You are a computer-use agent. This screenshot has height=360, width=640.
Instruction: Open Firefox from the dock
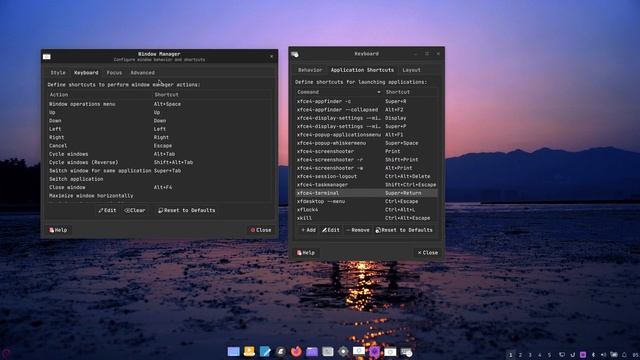296,351
